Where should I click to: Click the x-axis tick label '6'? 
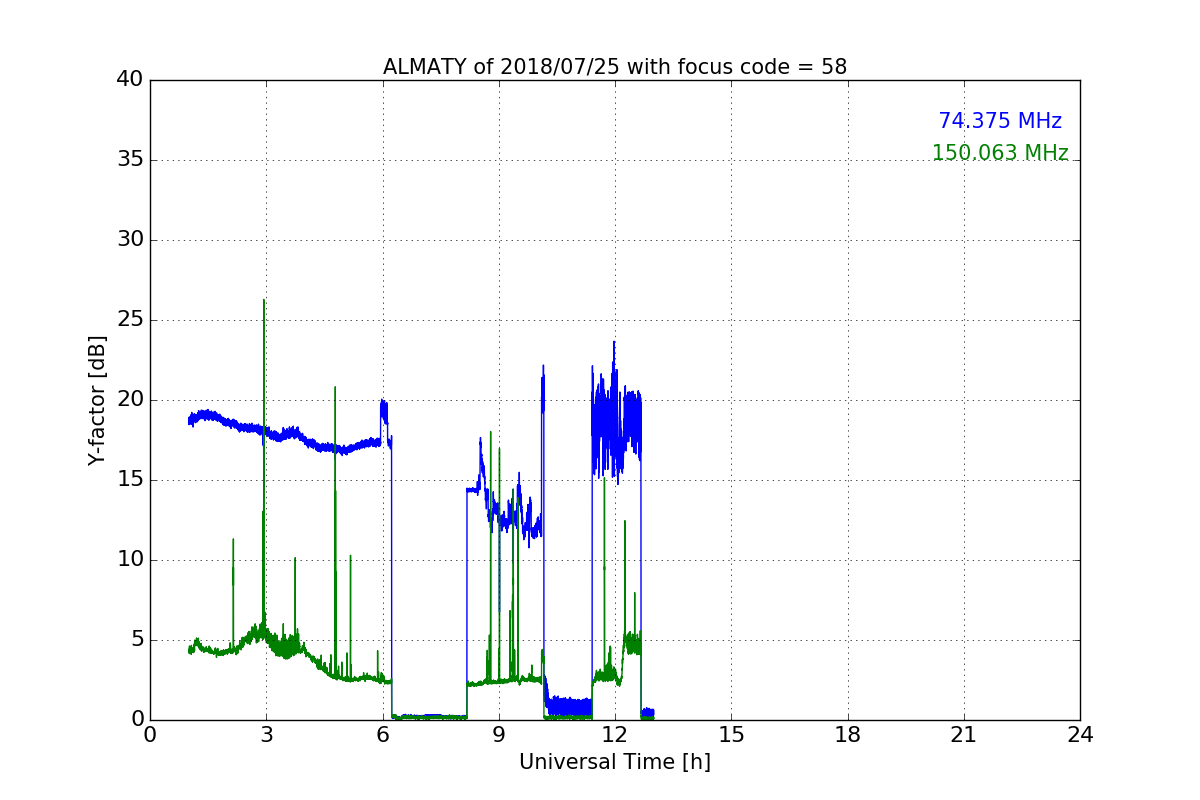coord(383,734)
